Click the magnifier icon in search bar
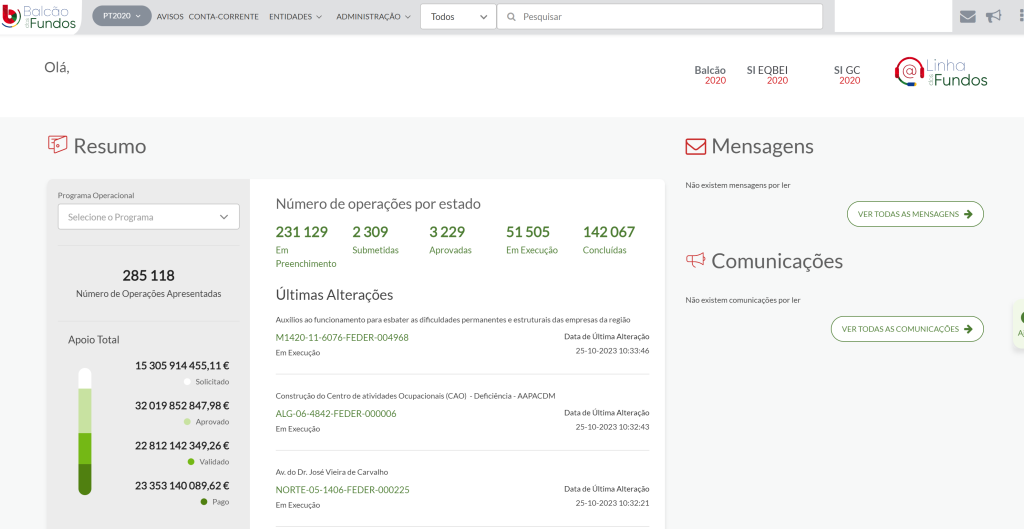 pos(511,17)
